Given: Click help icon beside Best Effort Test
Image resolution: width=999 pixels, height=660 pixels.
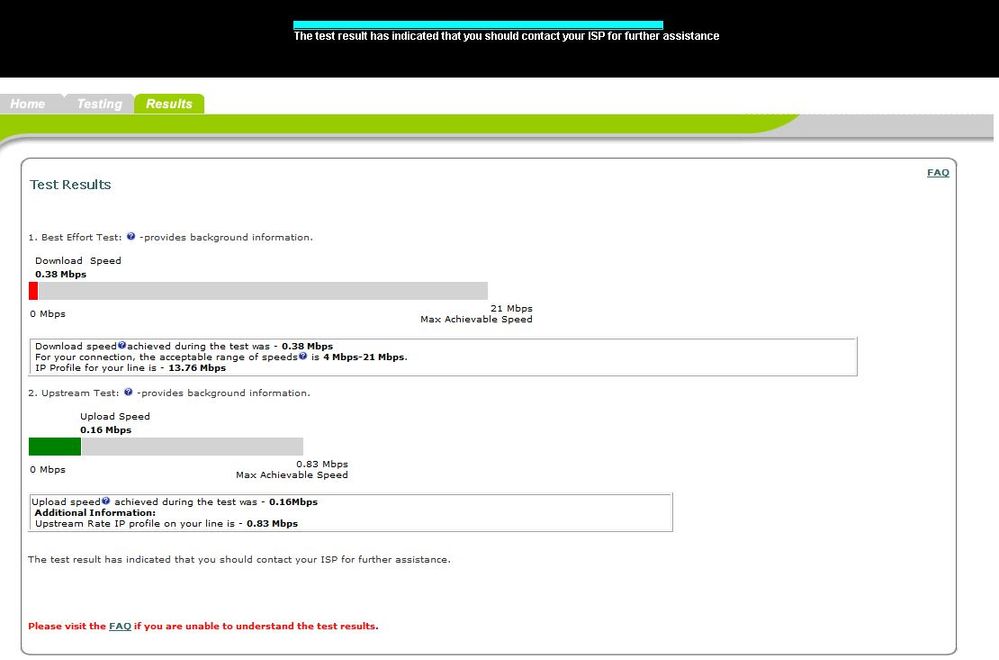Looking at the screenshot, I should (131, 237).
